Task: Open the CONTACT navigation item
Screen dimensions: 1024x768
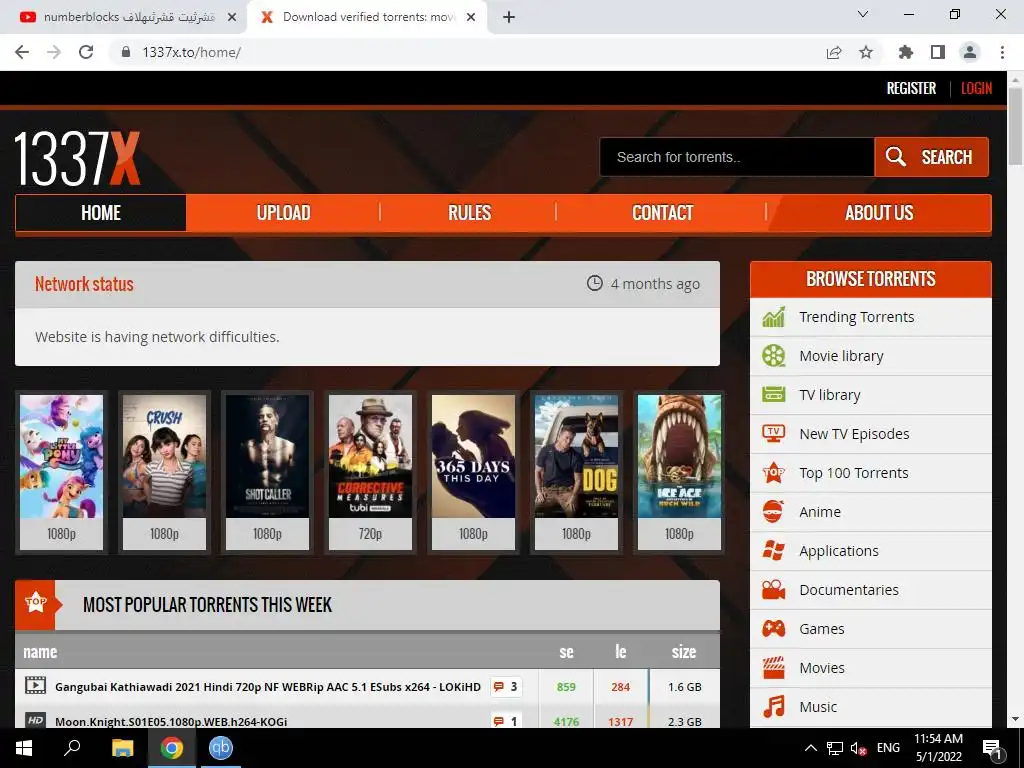Action: coord(662,213)
